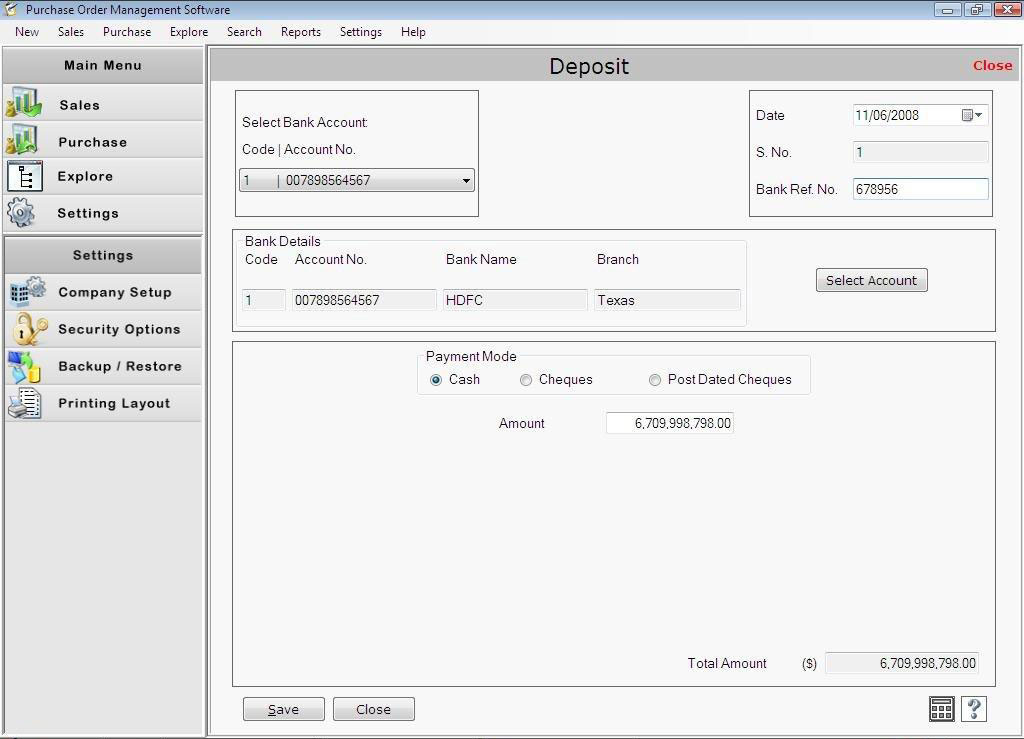The width and height of the screenshot is (1024, 739).
Task: Open the calculator icon near Save button
Action: [941, 708]
